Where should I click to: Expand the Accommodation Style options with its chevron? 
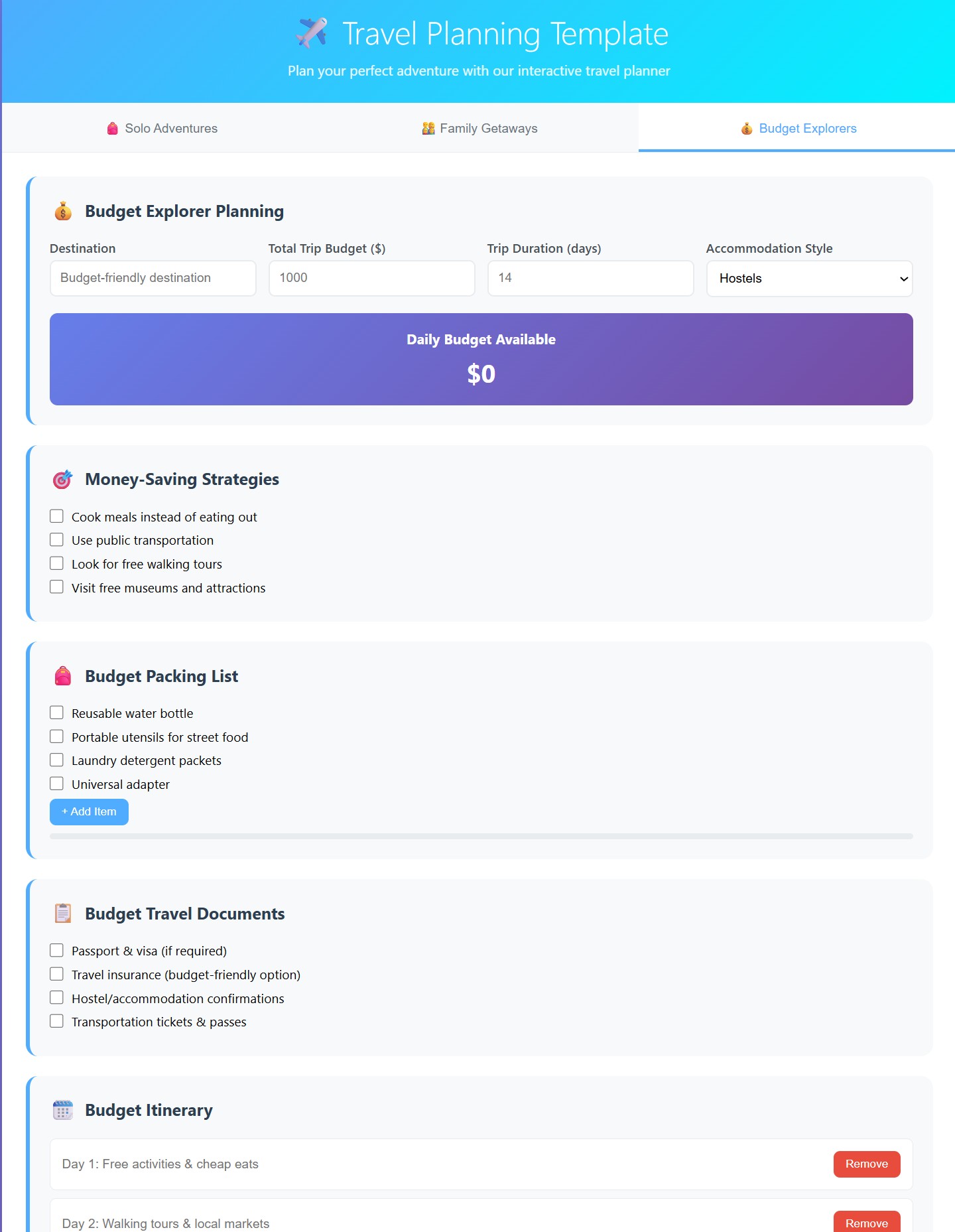pyautogui.click(x=903, y=278)
